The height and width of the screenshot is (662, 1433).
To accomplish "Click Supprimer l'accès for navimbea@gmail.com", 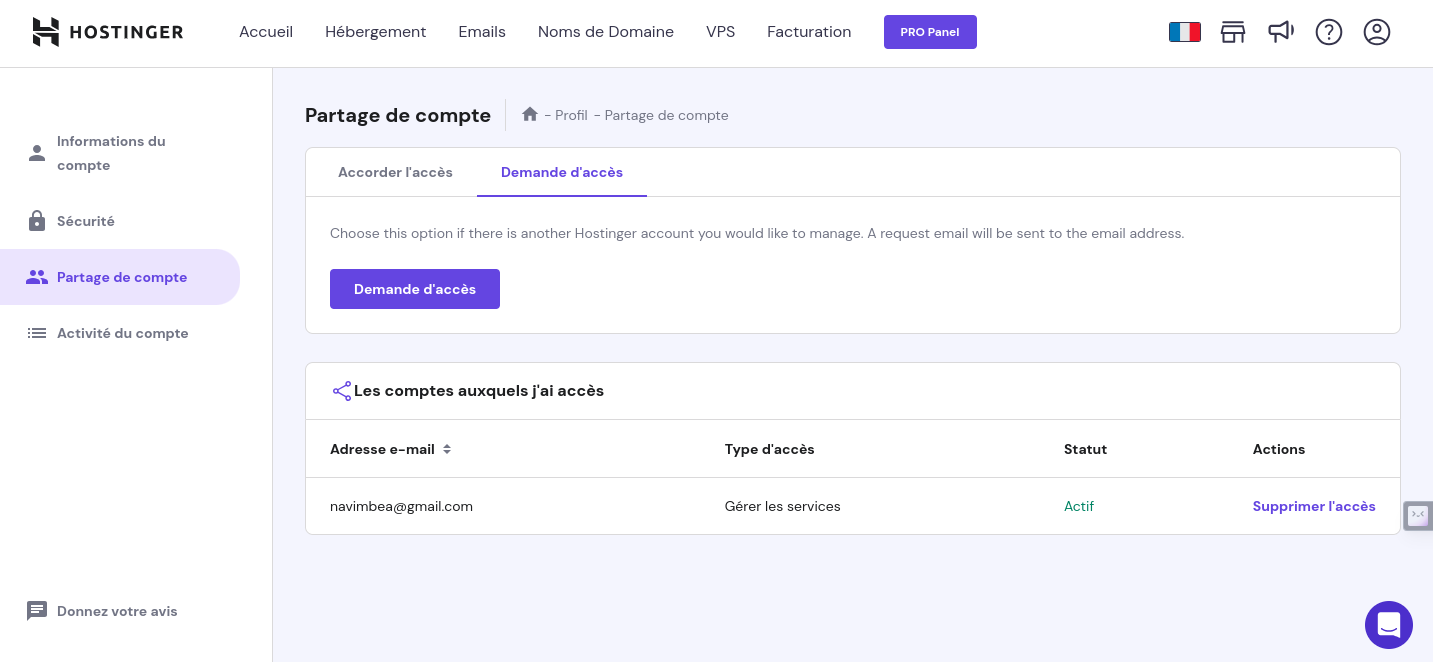I will click(x=1313, y=506).
